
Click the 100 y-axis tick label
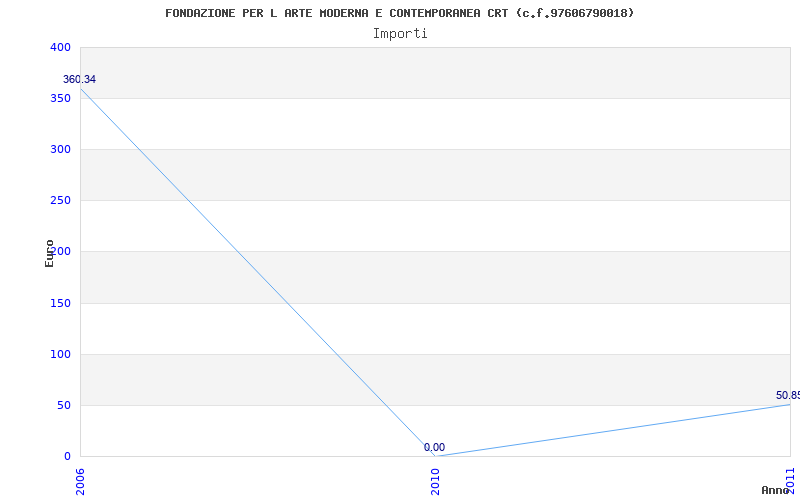click(60, 355)
